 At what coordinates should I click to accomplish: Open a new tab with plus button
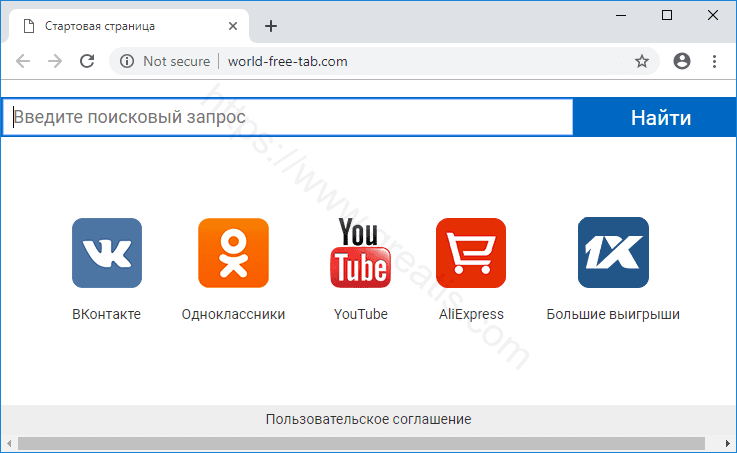point(271,26)
